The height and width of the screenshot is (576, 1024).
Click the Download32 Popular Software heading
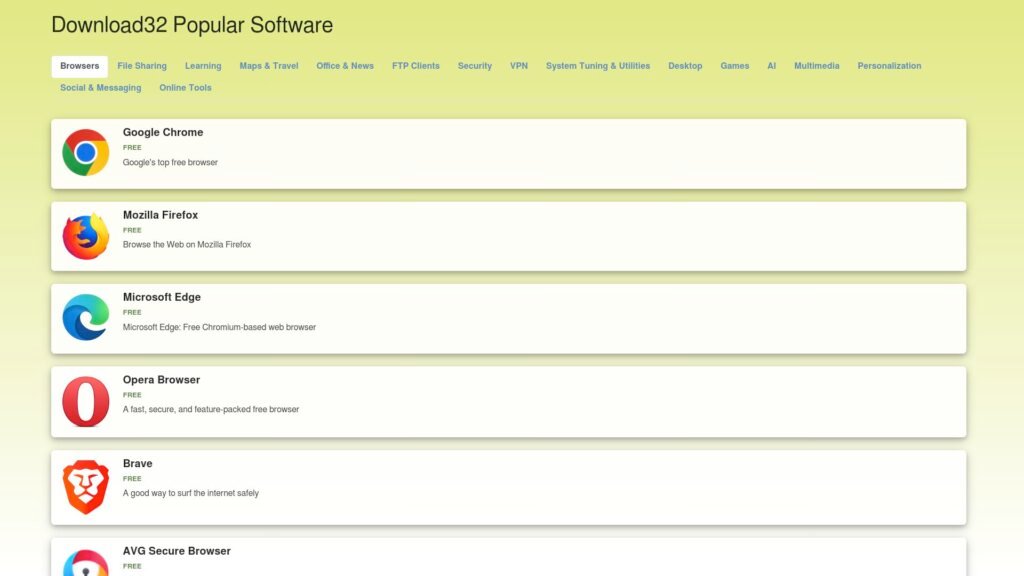(x=192, y=25)
